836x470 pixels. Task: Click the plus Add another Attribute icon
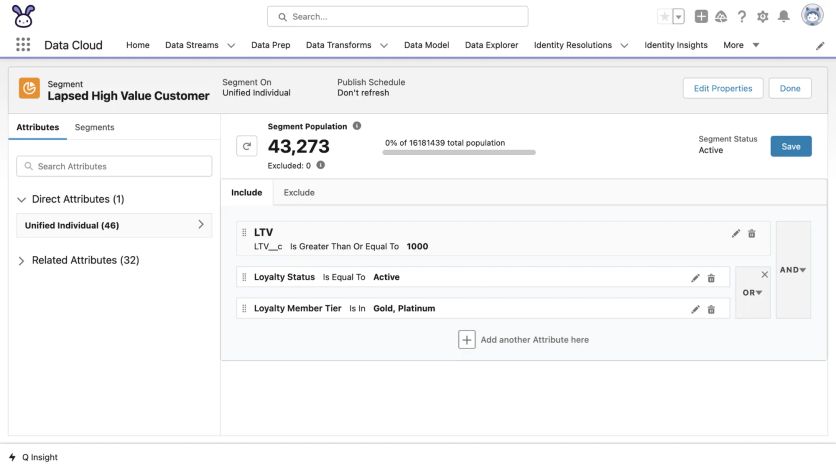467,339
